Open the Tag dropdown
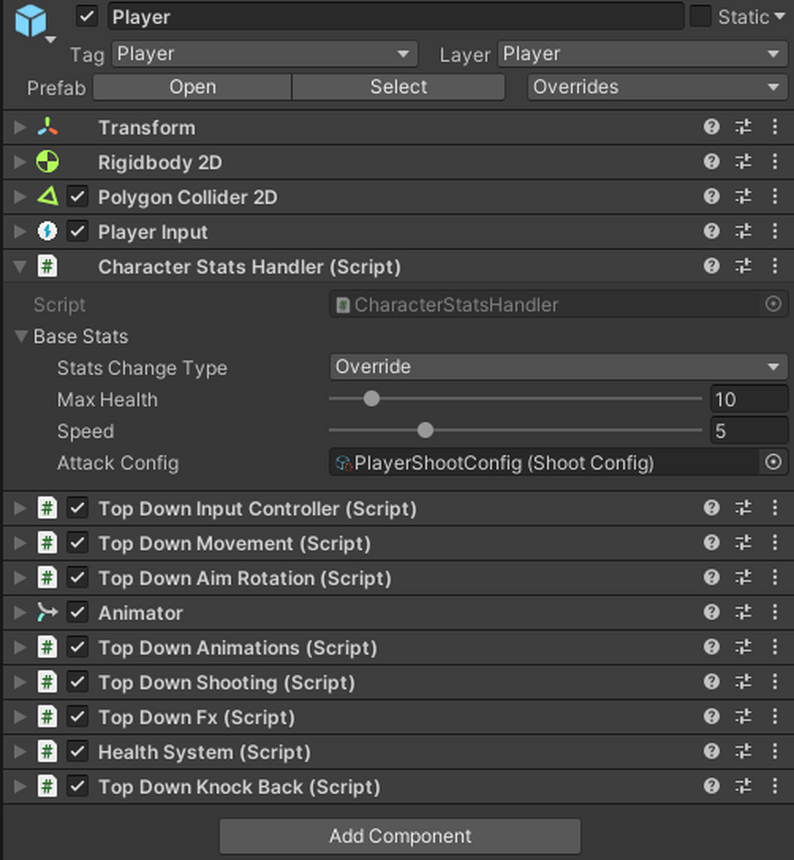This screenshot has width=794, height=860. pos(265,54)
